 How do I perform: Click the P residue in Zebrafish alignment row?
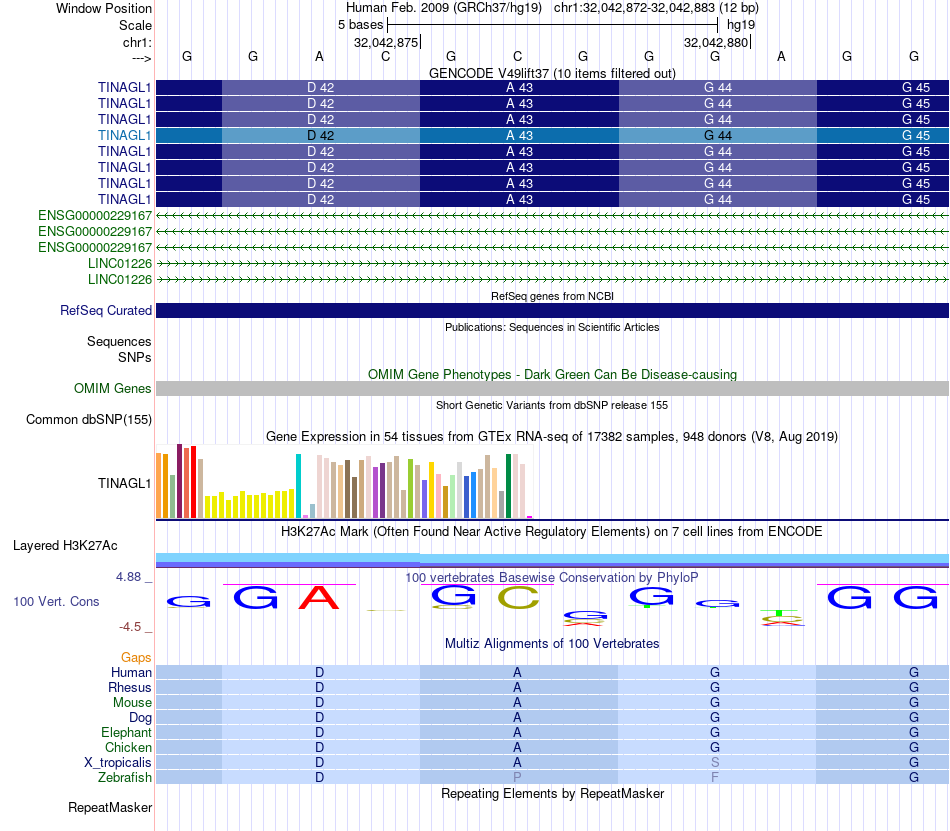click(517, 777)
